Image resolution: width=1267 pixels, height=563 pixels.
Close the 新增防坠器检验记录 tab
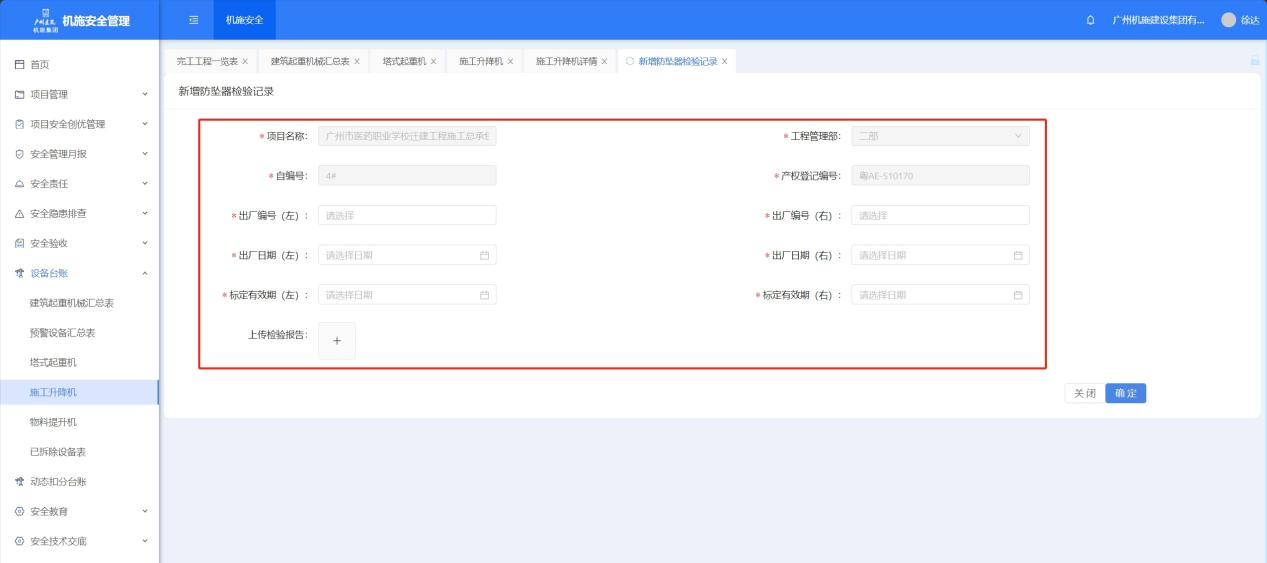pyautogui.click(x=724, y=61)
